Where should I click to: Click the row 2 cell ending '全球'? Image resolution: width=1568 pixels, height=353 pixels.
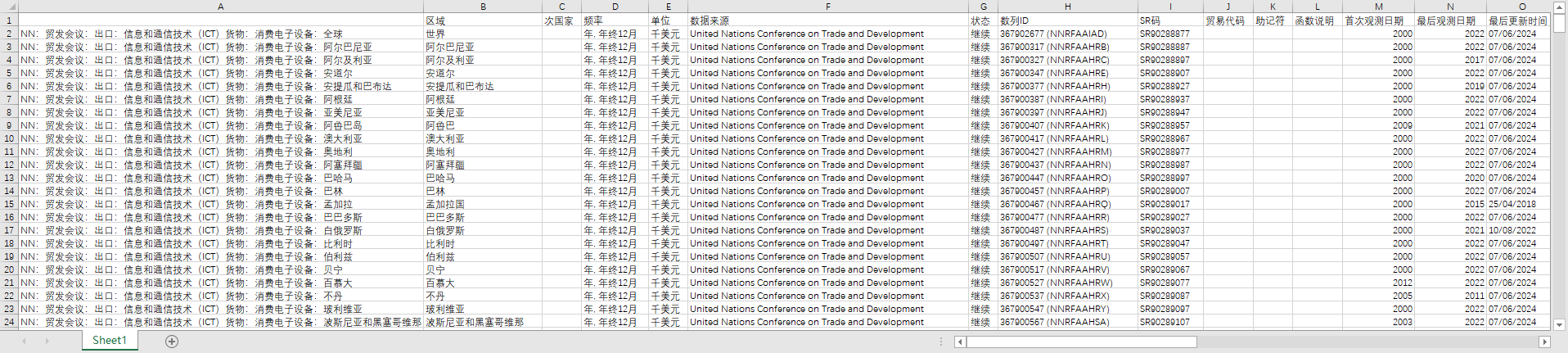click(x=221, y=34)
